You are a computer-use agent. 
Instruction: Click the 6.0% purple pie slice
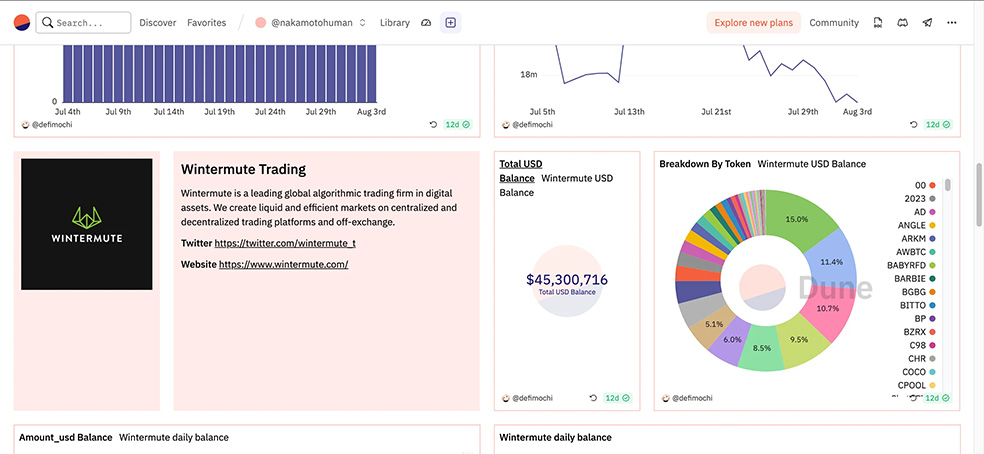(x=731, y=339)
